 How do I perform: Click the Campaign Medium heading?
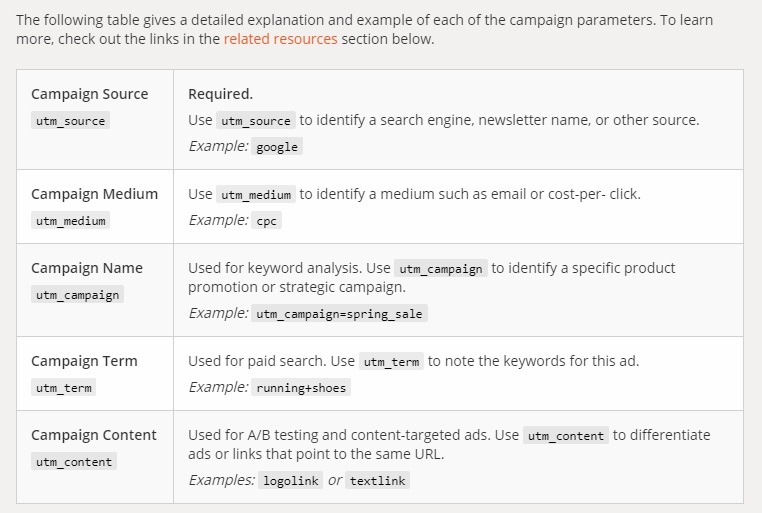(94, 194)
